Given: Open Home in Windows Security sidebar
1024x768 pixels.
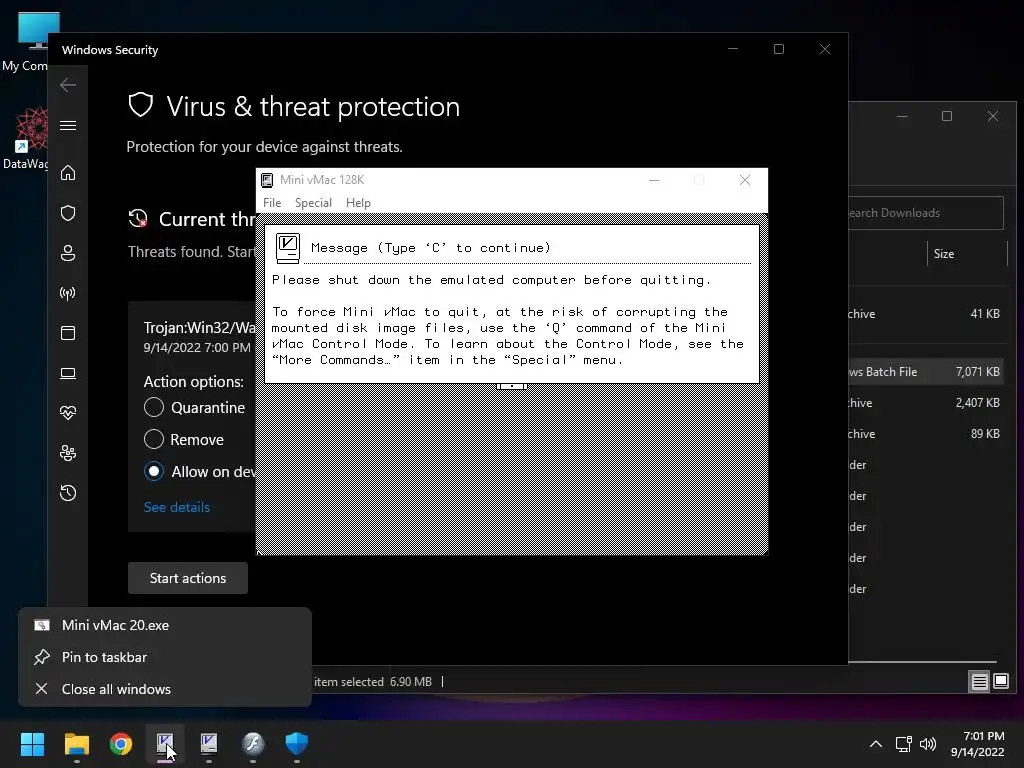Looking at the screenshot, I should (68, 172).
